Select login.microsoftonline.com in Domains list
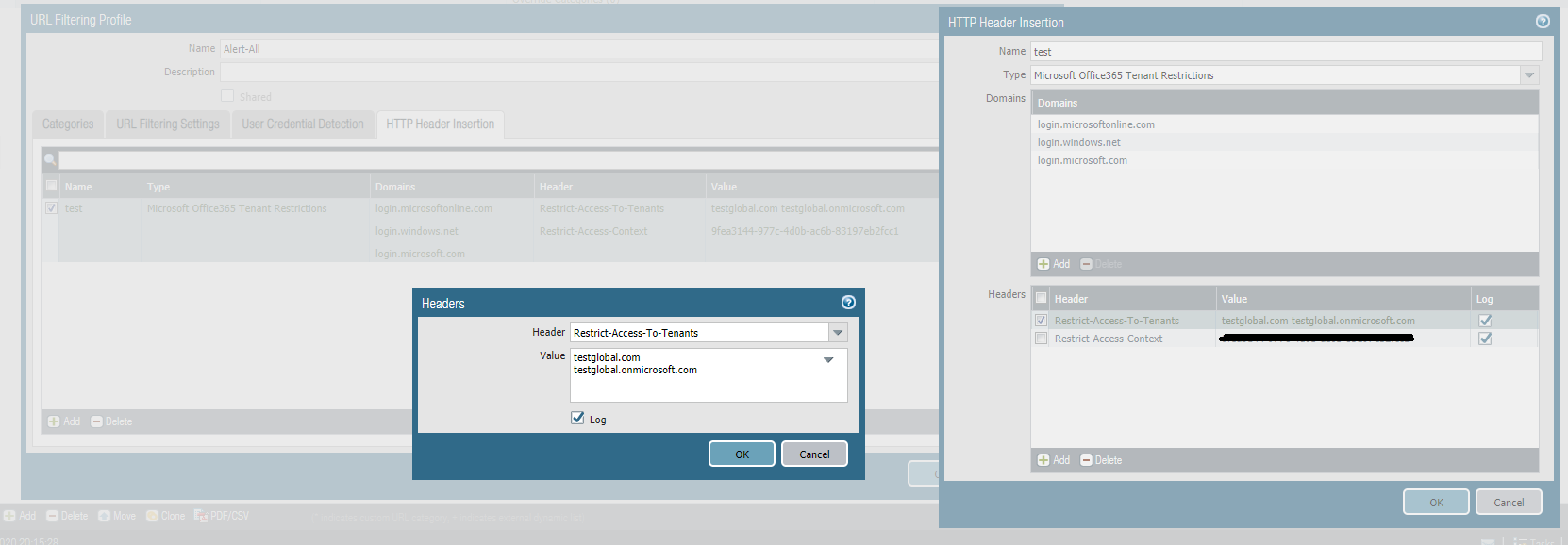 (1096, 124)
